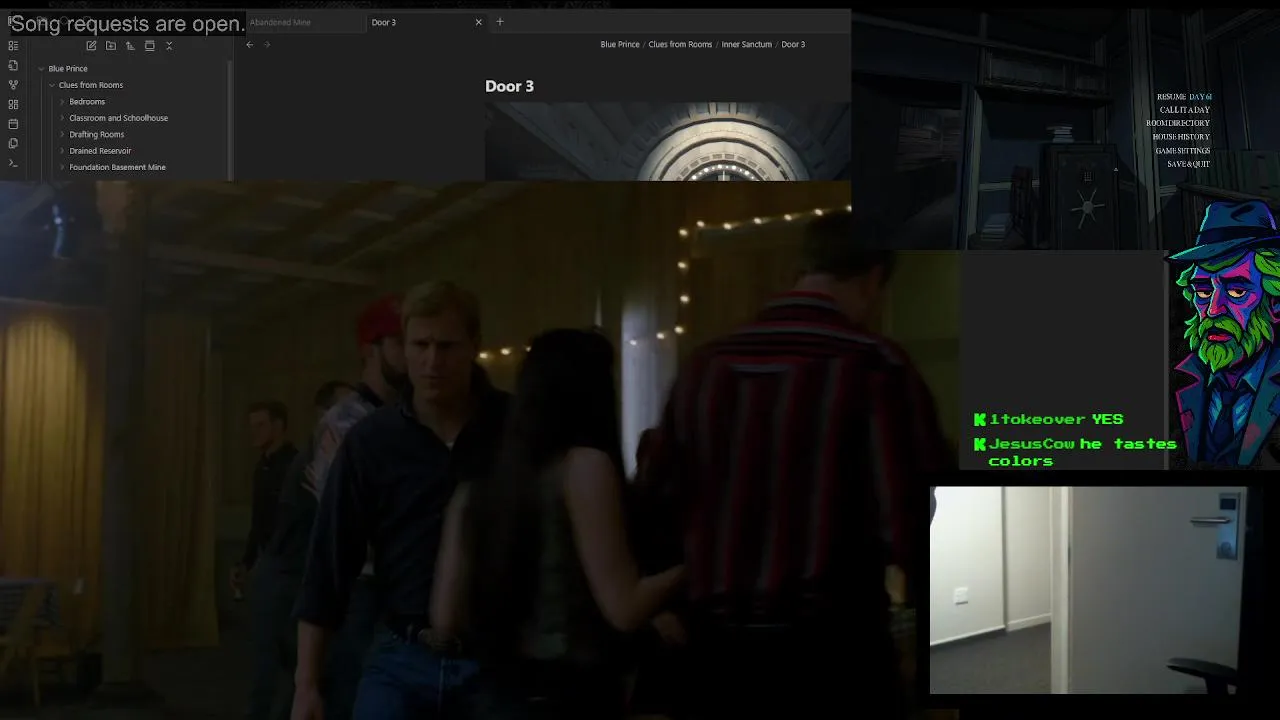Viewport: 1280px width, 720px height.
Task: Collapse the Blue Prince vault folder
Action: (41, 69)
